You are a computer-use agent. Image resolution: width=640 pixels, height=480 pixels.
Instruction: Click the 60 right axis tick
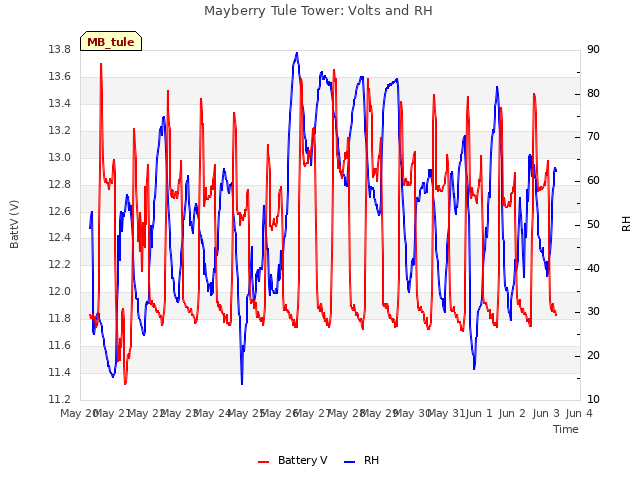click(x=593, y=181)
